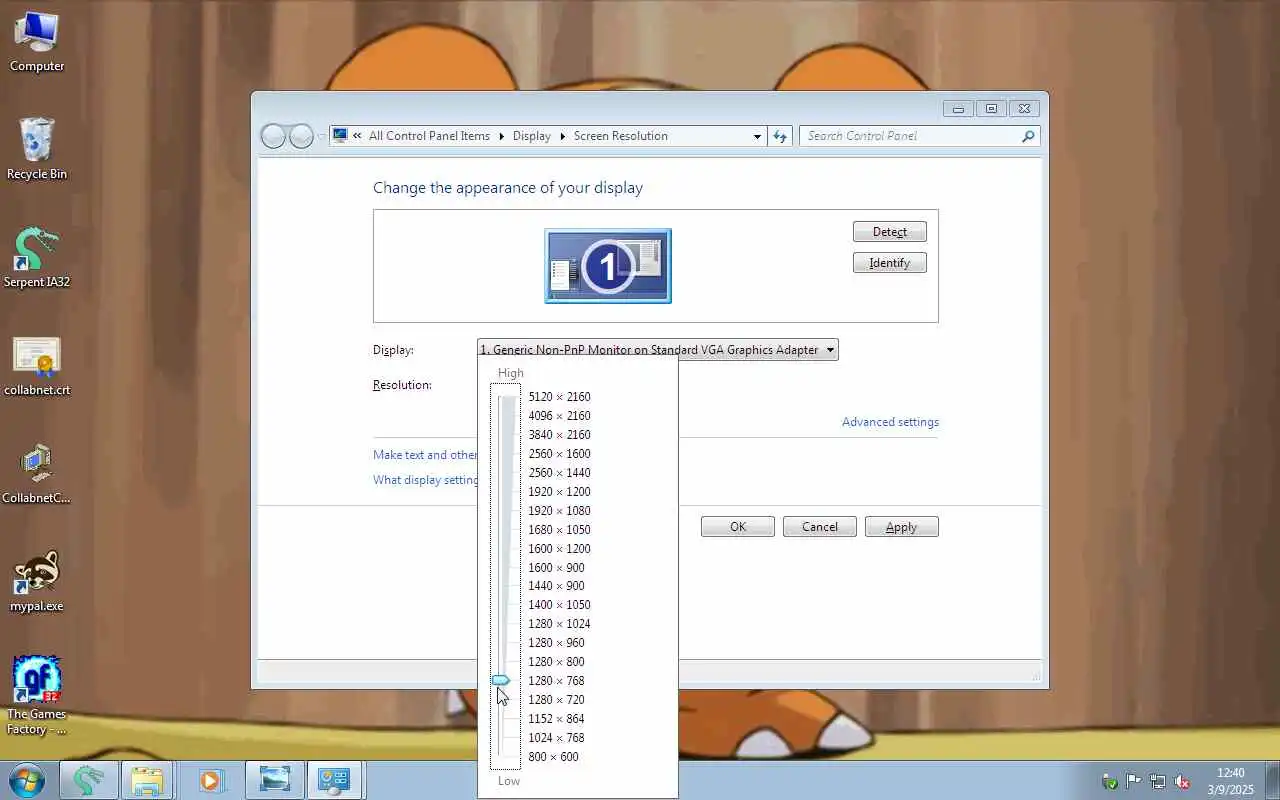Launch mypal.exe raccoon shortcut

[37, 582]
